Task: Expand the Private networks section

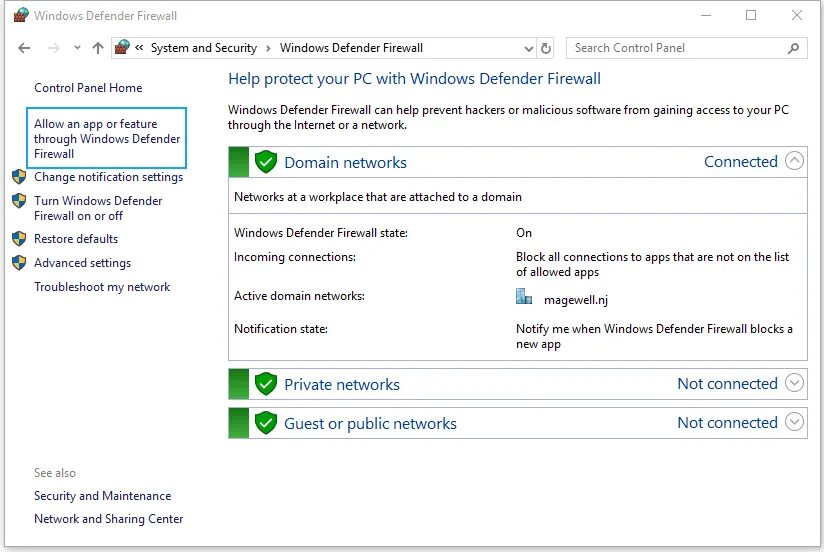Action: click(x=794, y=383)
